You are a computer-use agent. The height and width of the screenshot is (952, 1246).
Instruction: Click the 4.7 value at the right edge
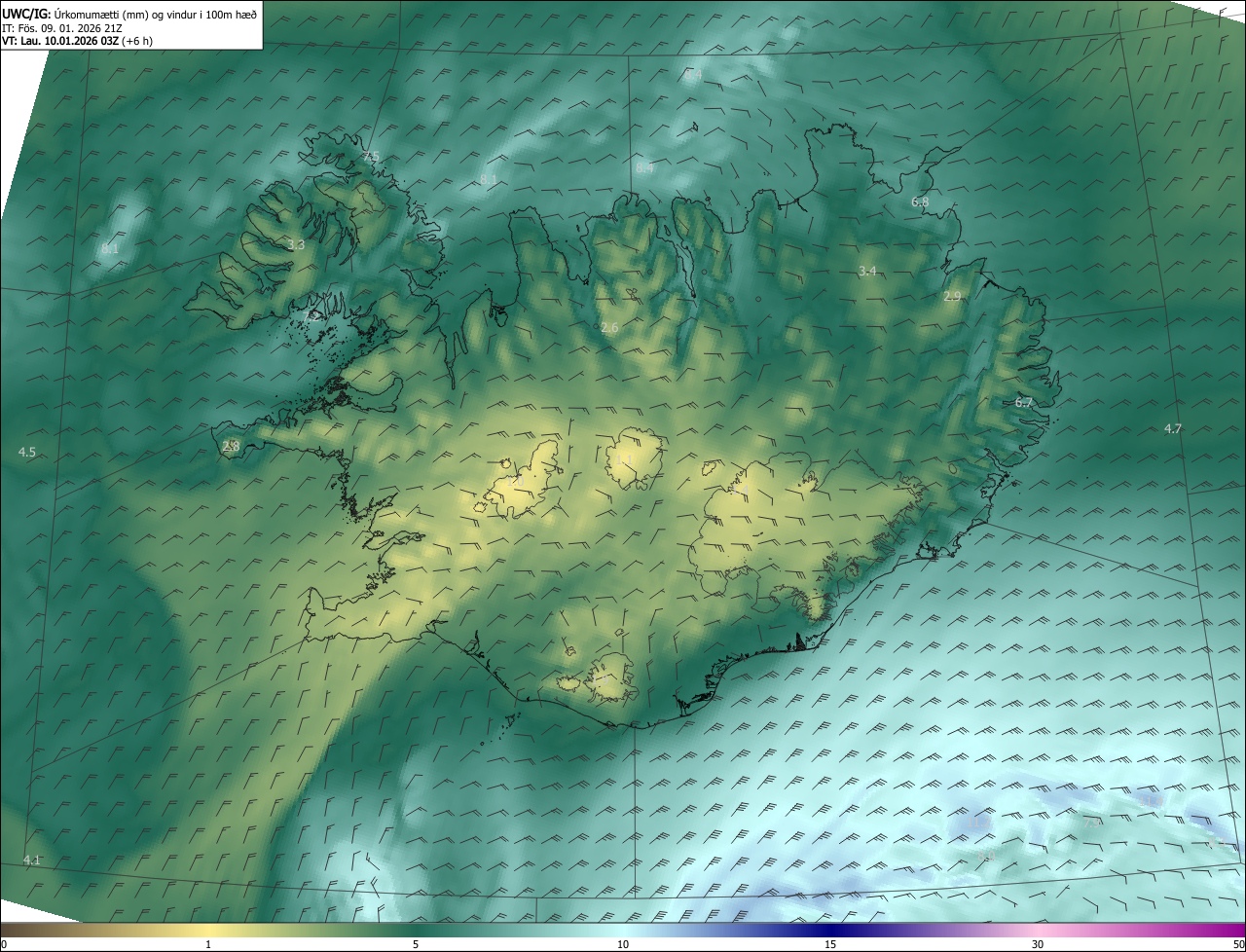click(x=1172, y=428)
